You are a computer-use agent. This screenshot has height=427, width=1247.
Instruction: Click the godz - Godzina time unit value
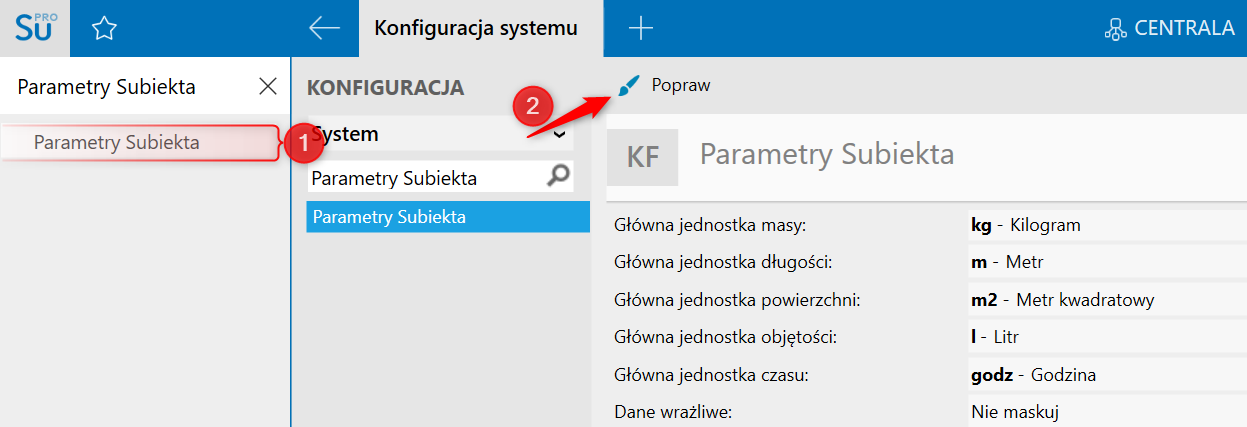pyautogui.click(x=1033, y=375)
